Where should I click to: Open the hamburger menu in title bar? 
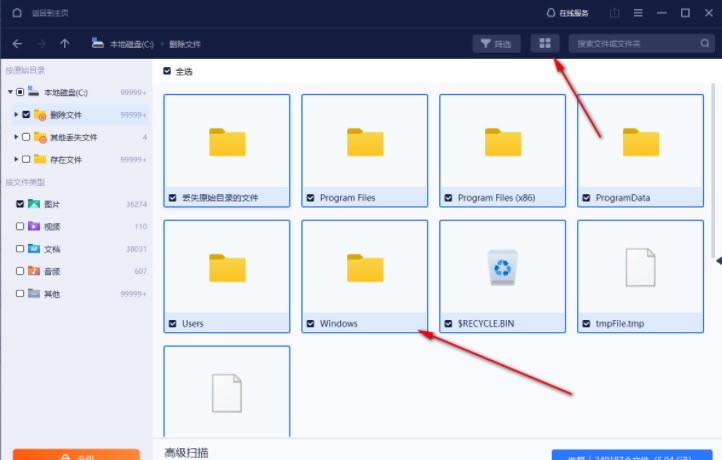(638, 13)
